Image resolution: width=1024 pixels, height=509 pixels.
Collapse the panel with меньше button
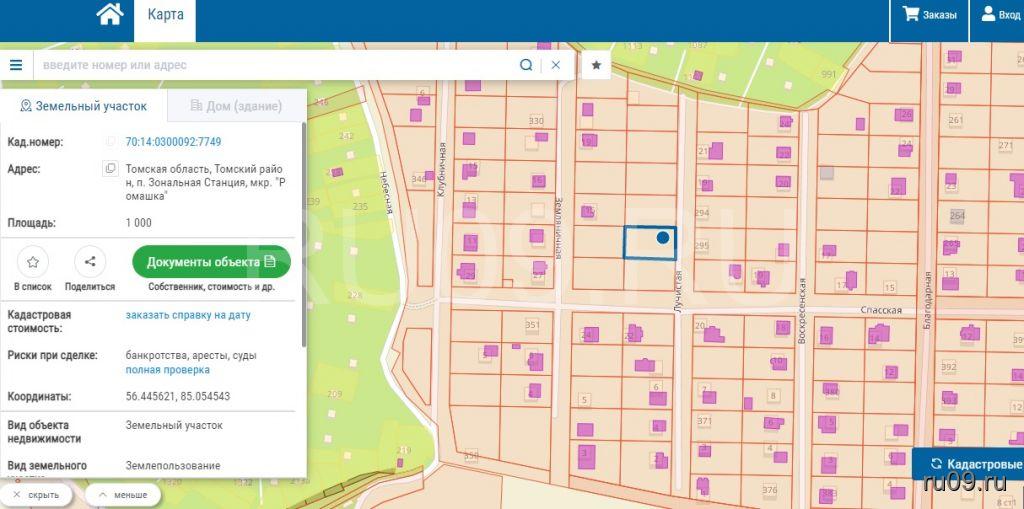pyautogui.click(x=123, y=495)
